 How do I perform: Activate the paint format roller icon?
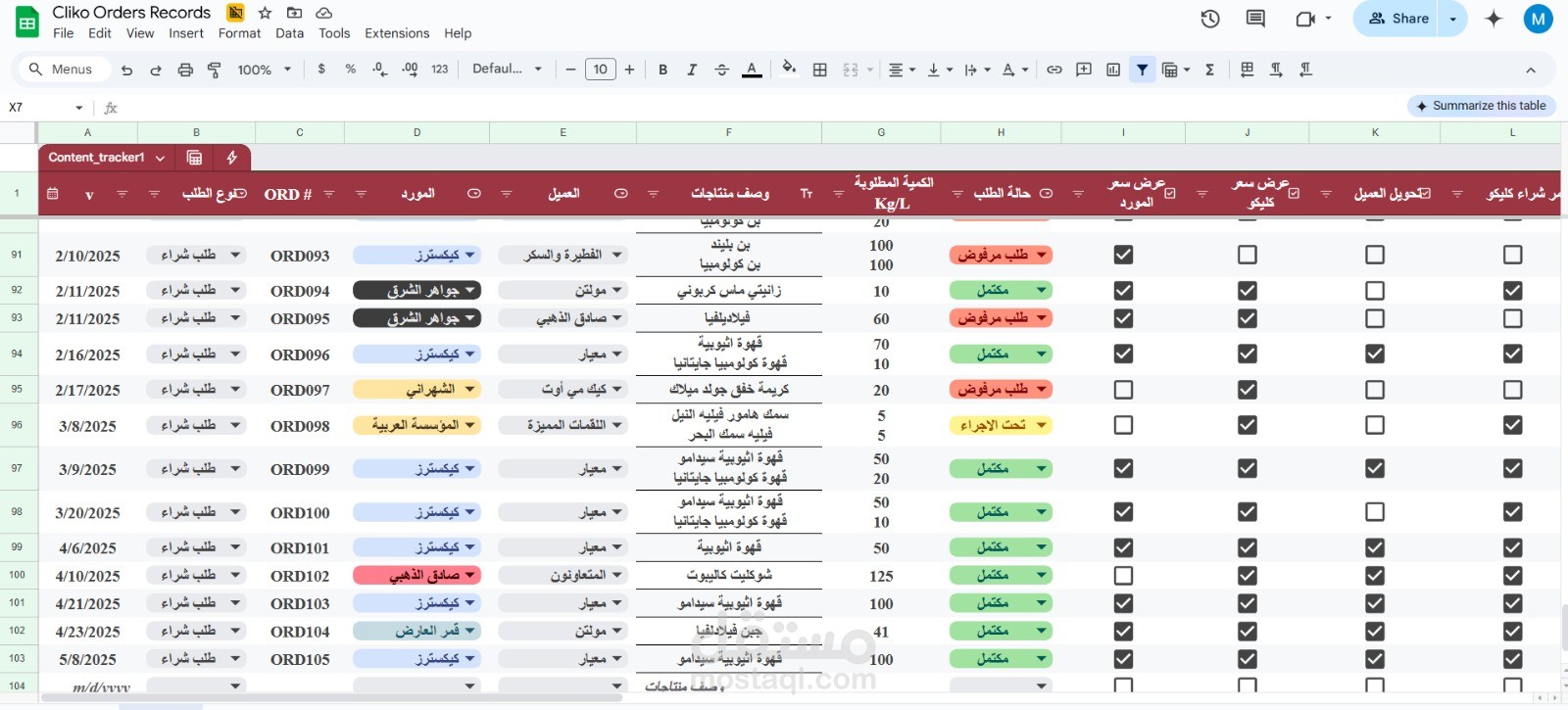(215, 70)
